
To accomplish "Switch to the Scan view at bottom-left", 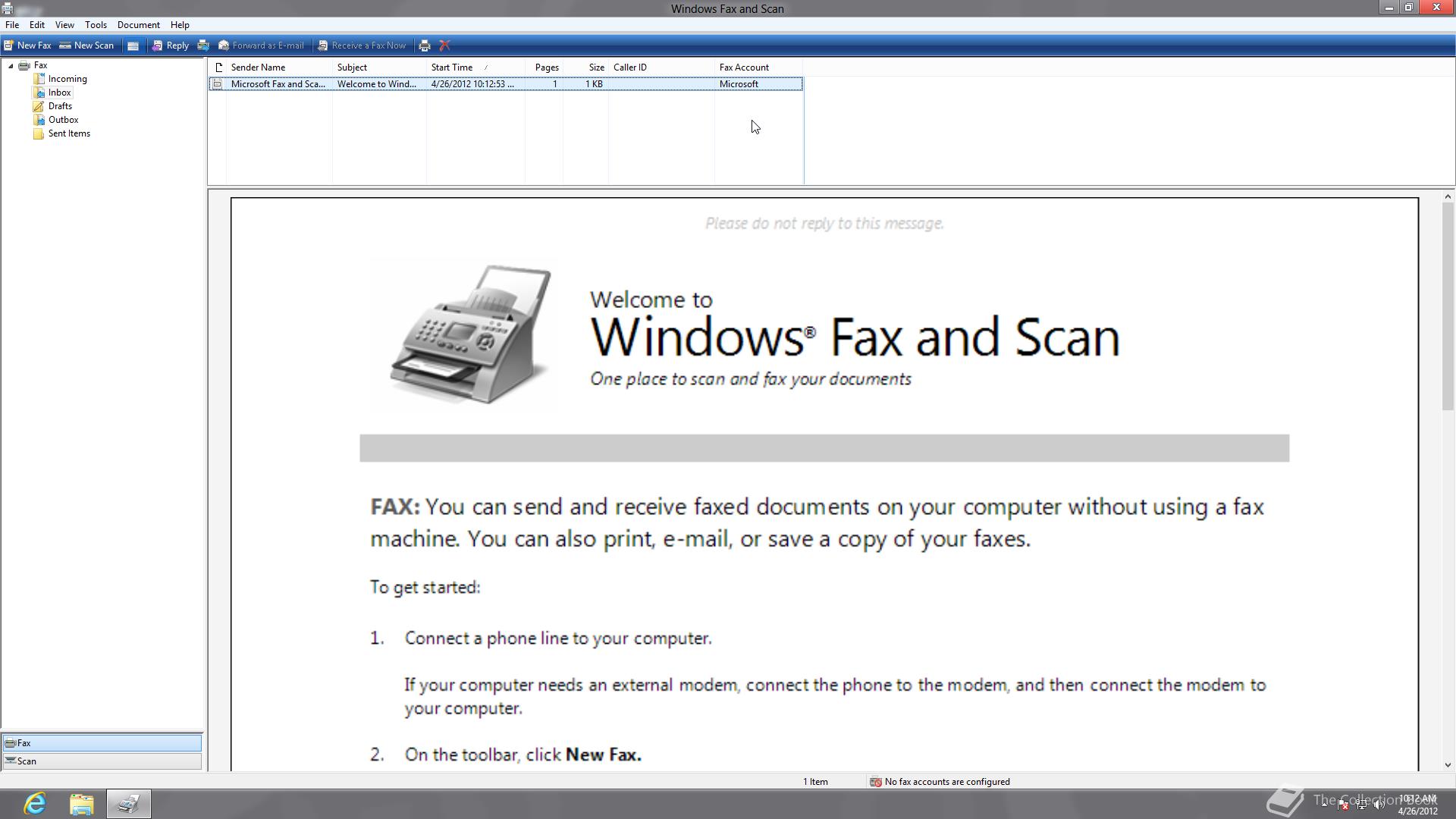I will pyautogui.click(x=102, y=761).
